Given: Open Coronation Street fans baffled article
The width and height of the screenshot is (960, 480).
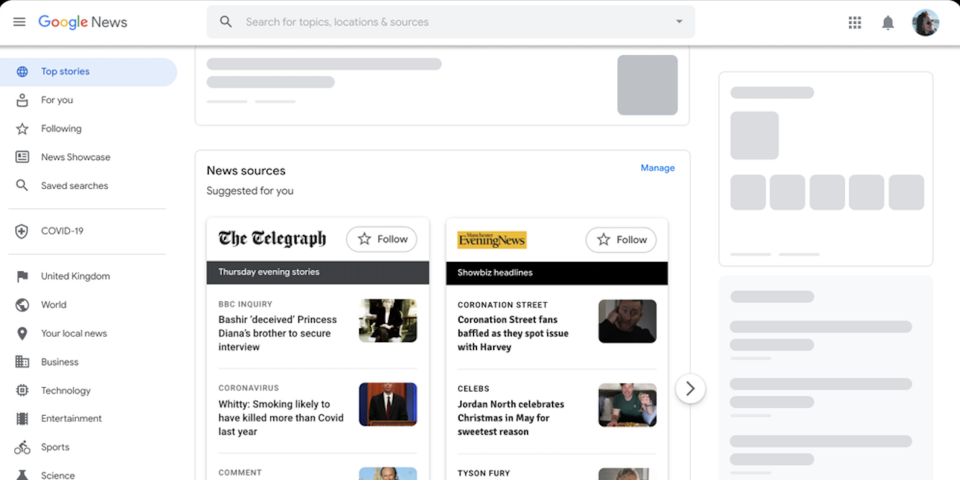Looking at the screenshot, I should coord(514,333).
